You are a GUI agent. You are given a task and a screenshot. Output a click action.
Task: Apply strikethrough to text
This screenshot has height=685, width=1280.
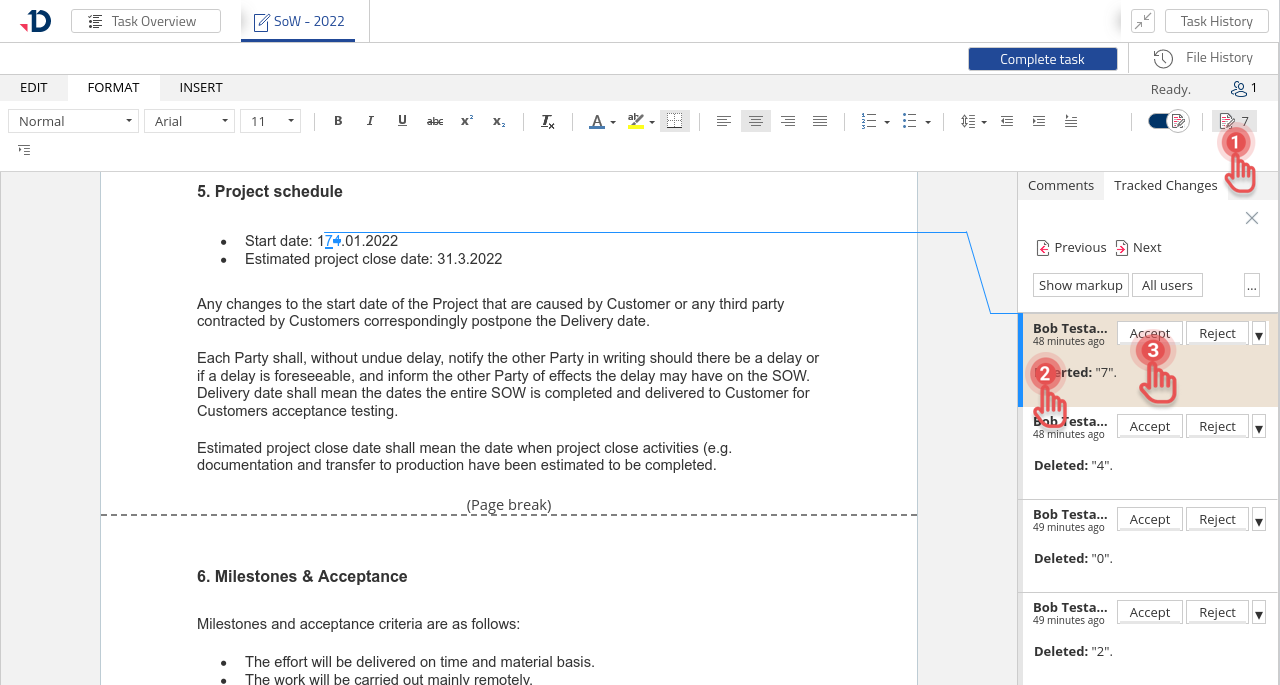click(x=435, y=121)
